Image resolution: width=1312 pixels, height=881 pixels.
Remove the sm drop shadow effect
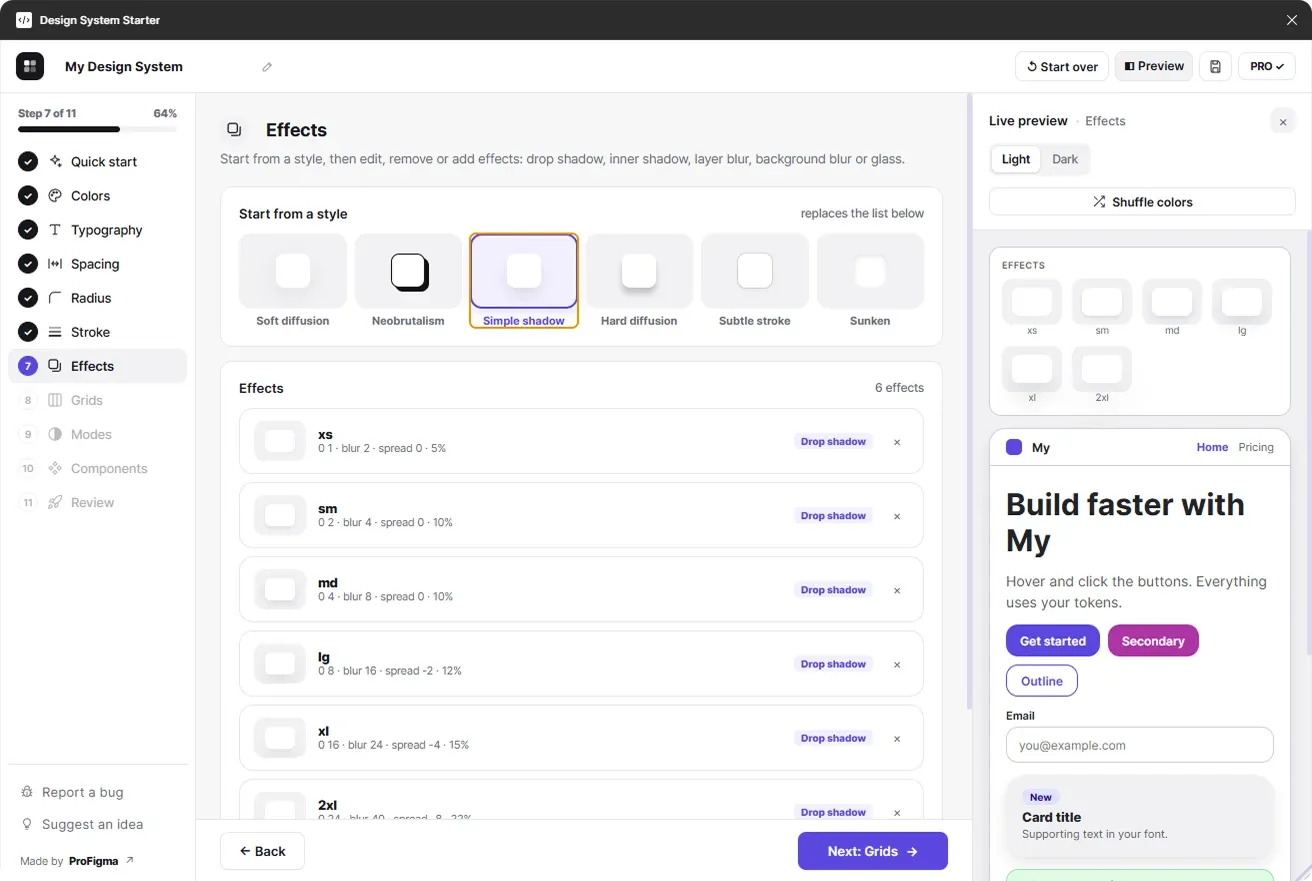pos(897,516)
